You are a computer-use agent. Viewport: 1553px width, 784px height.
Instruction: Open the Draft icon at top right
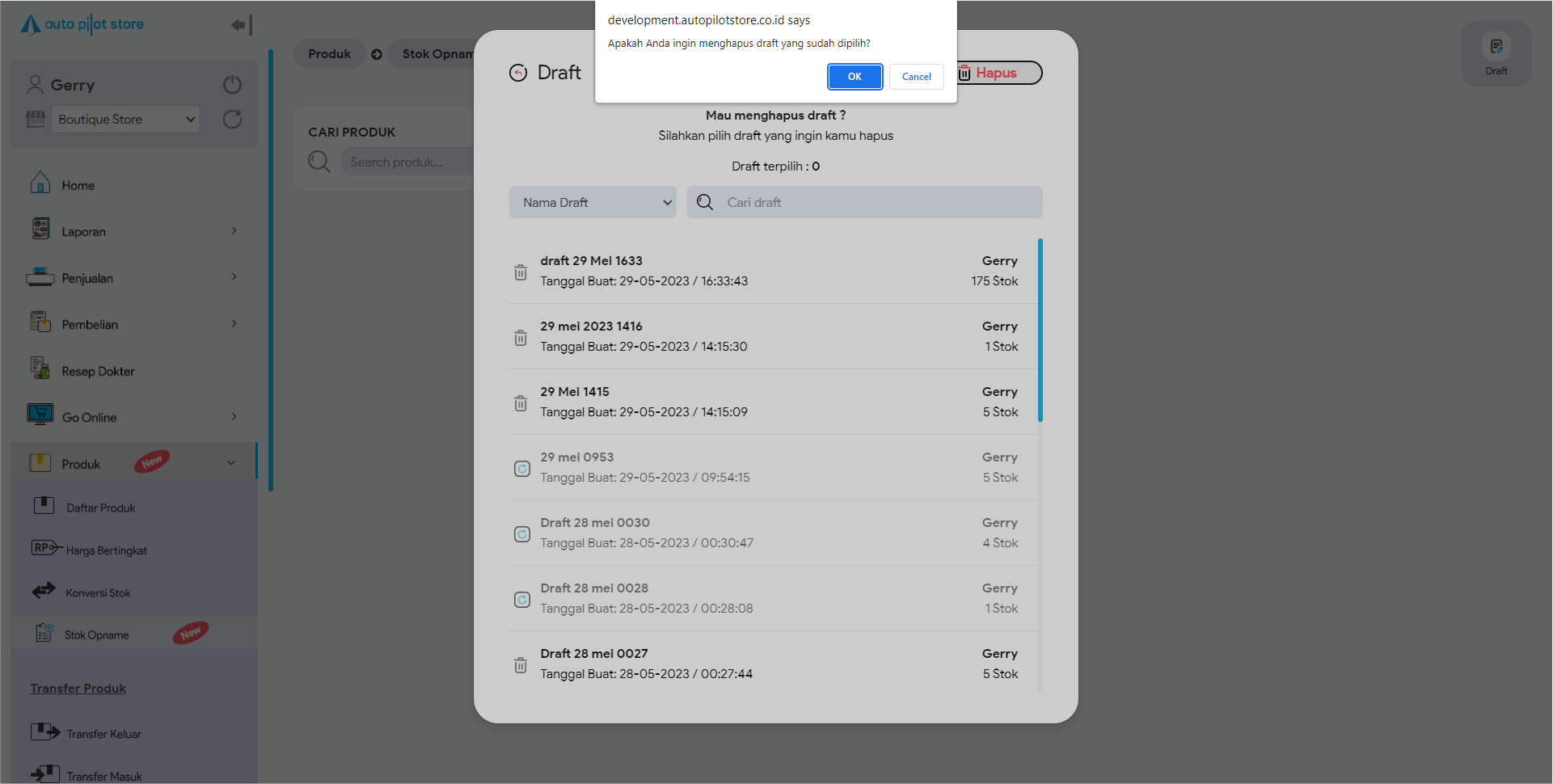tap(1496, 53)
